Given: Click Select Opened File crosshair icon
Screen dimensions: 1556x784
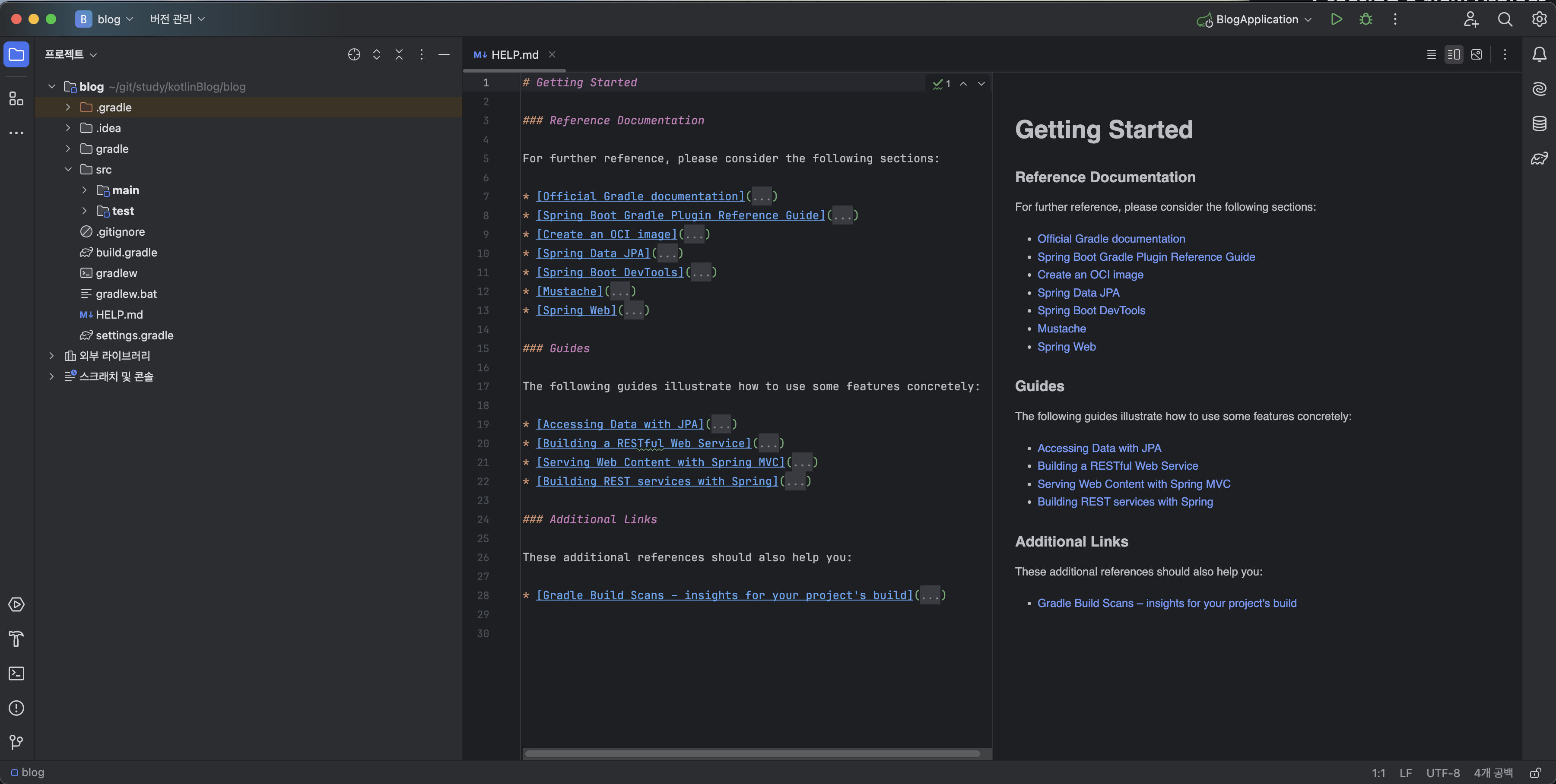Looking at the screenshot, I should 354,54.
